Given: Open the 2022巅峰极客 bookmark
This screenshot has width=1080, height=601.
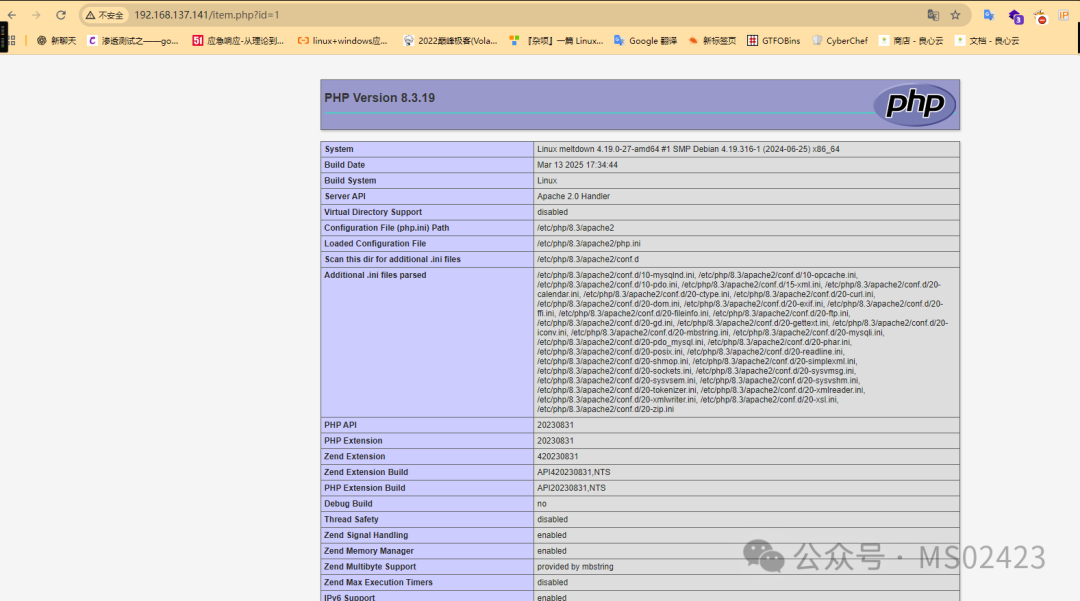Looking at the screenshot, I should click(x=450, y=41).
